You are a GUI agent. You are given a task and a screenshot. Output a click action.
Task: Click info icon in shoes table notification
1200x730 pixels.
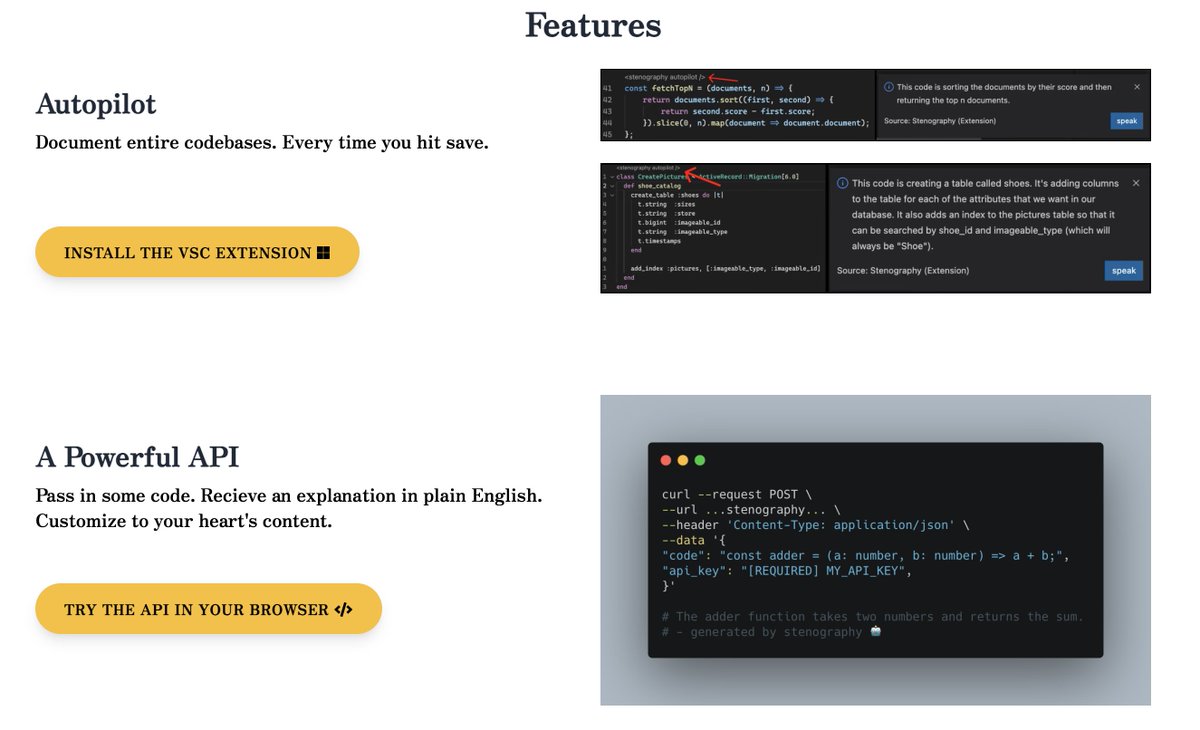pyautogui.click(x=842, y=184)
